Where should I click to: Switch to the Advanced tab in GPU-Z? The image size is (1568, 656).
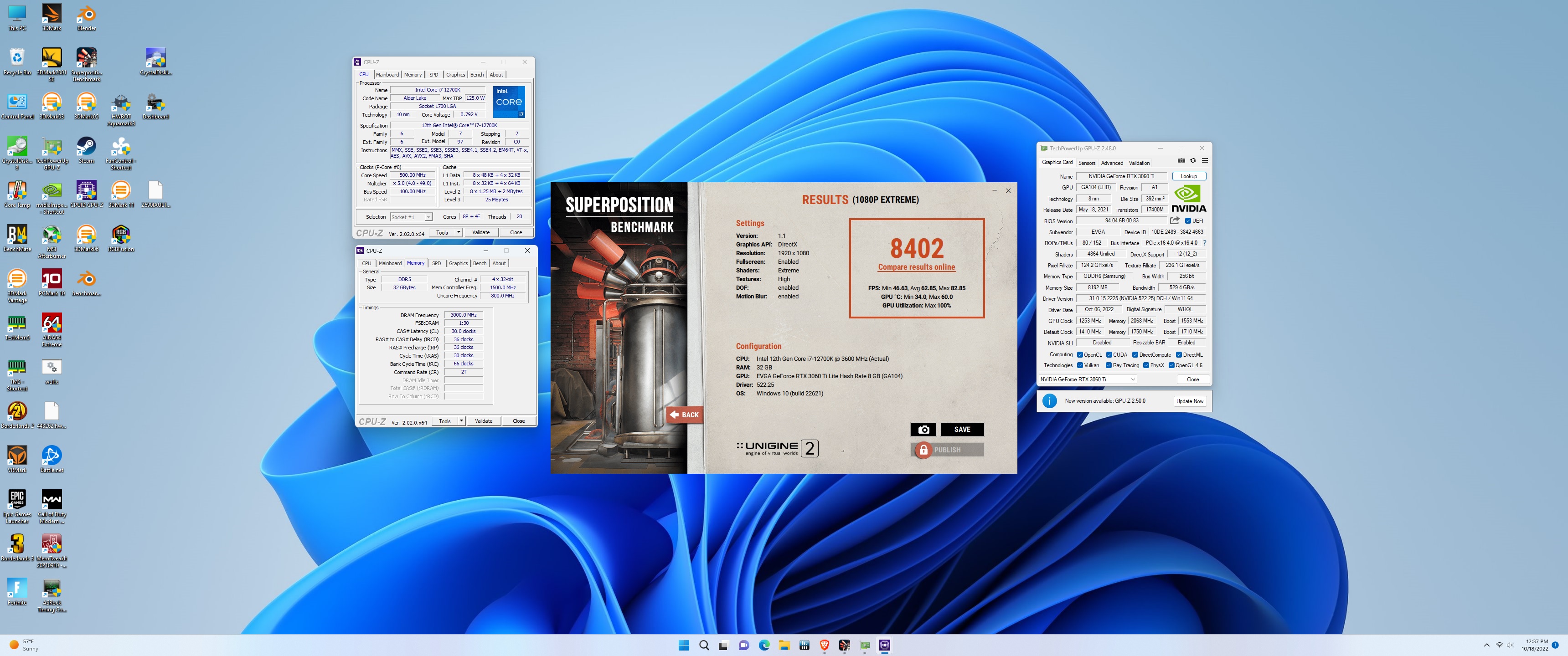click(1112, 163)
